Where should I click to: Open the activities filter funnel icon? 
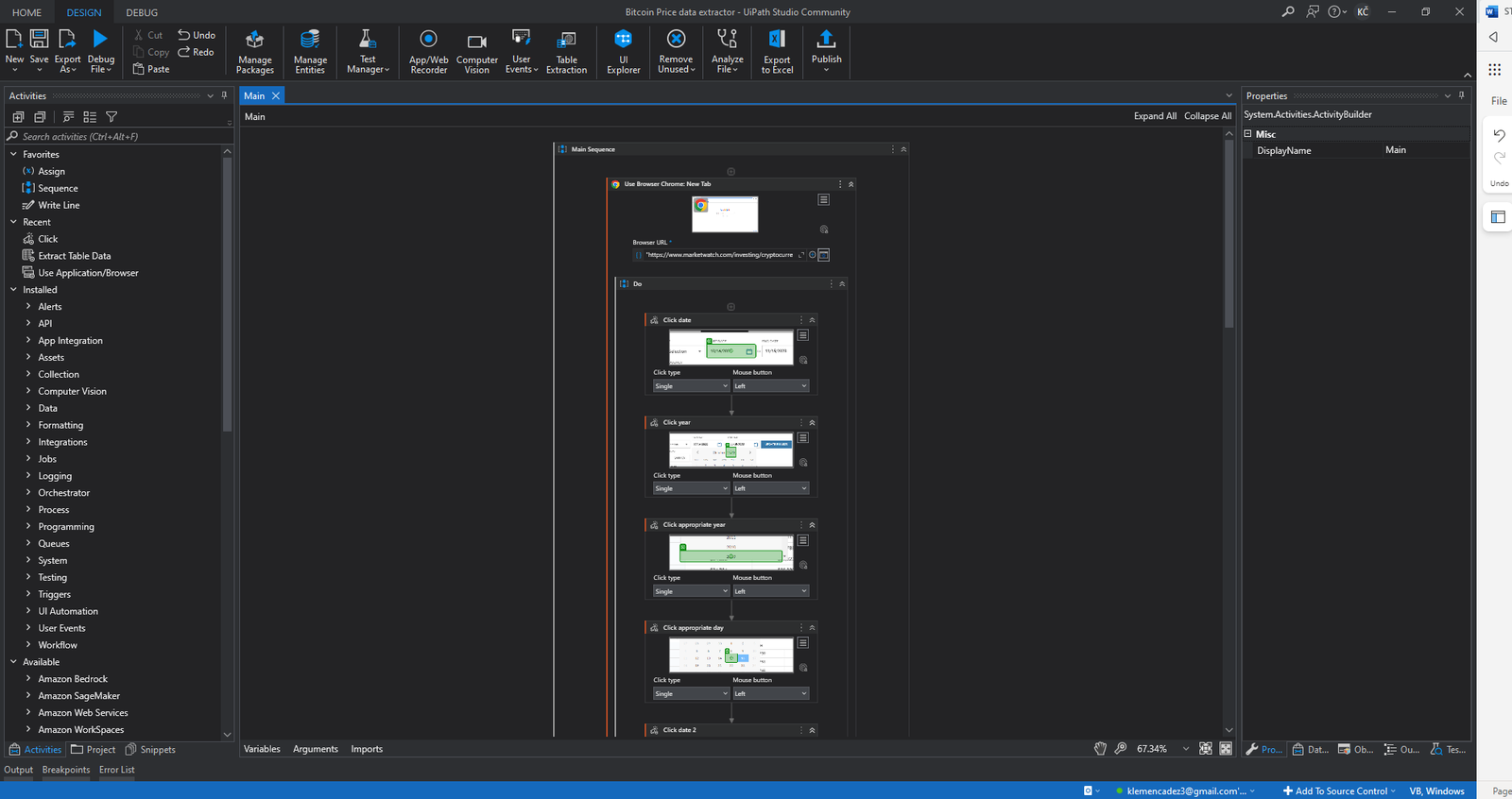(x=112, y=117)
